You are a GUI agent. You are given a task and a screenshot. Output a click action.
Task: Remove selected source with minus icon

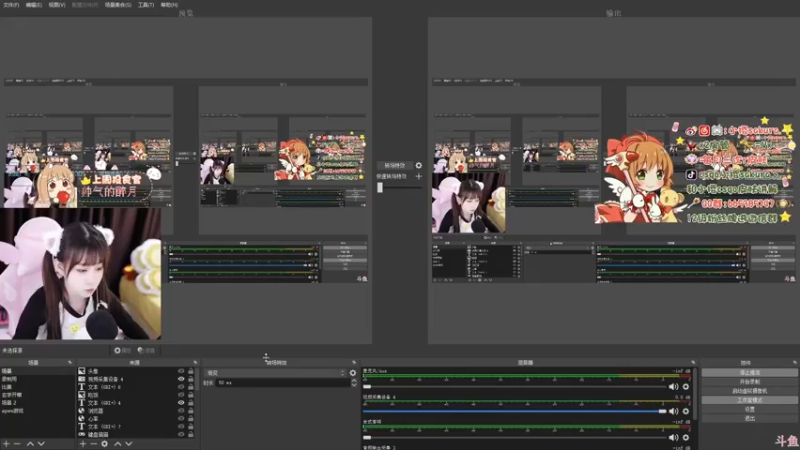93,444
